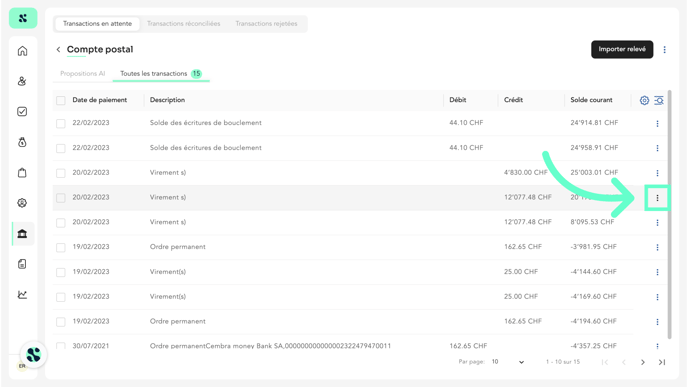The height and width of the screenshot is (387, 688).
Task: Click the Cembra money Bank description
Action: [270, 346]
